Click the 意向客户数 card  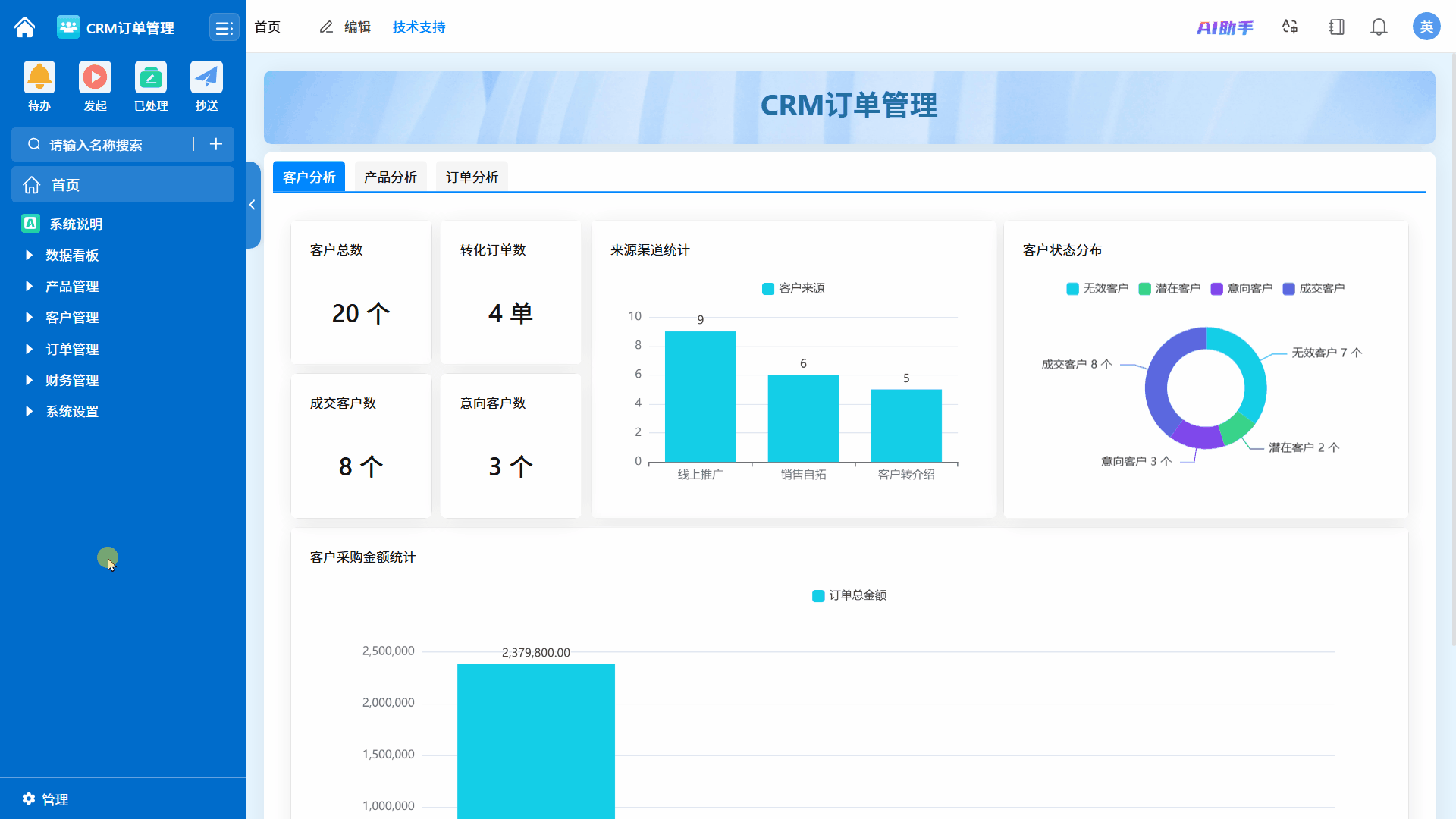(x=511, y=446)
